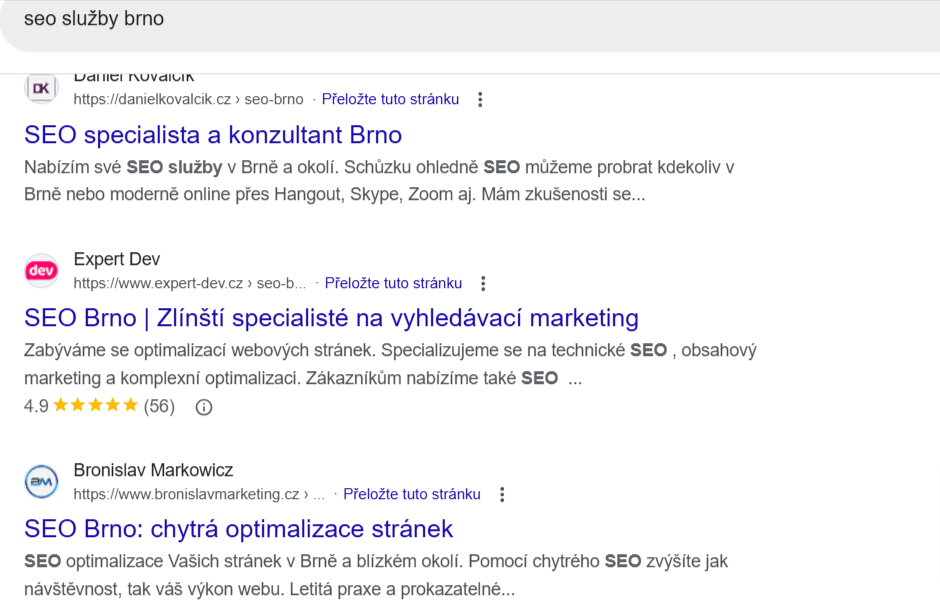Viewport: 940px width, 615px height.
Task: Click the 'Expert Dev' site name
Action: pos(117,259)
